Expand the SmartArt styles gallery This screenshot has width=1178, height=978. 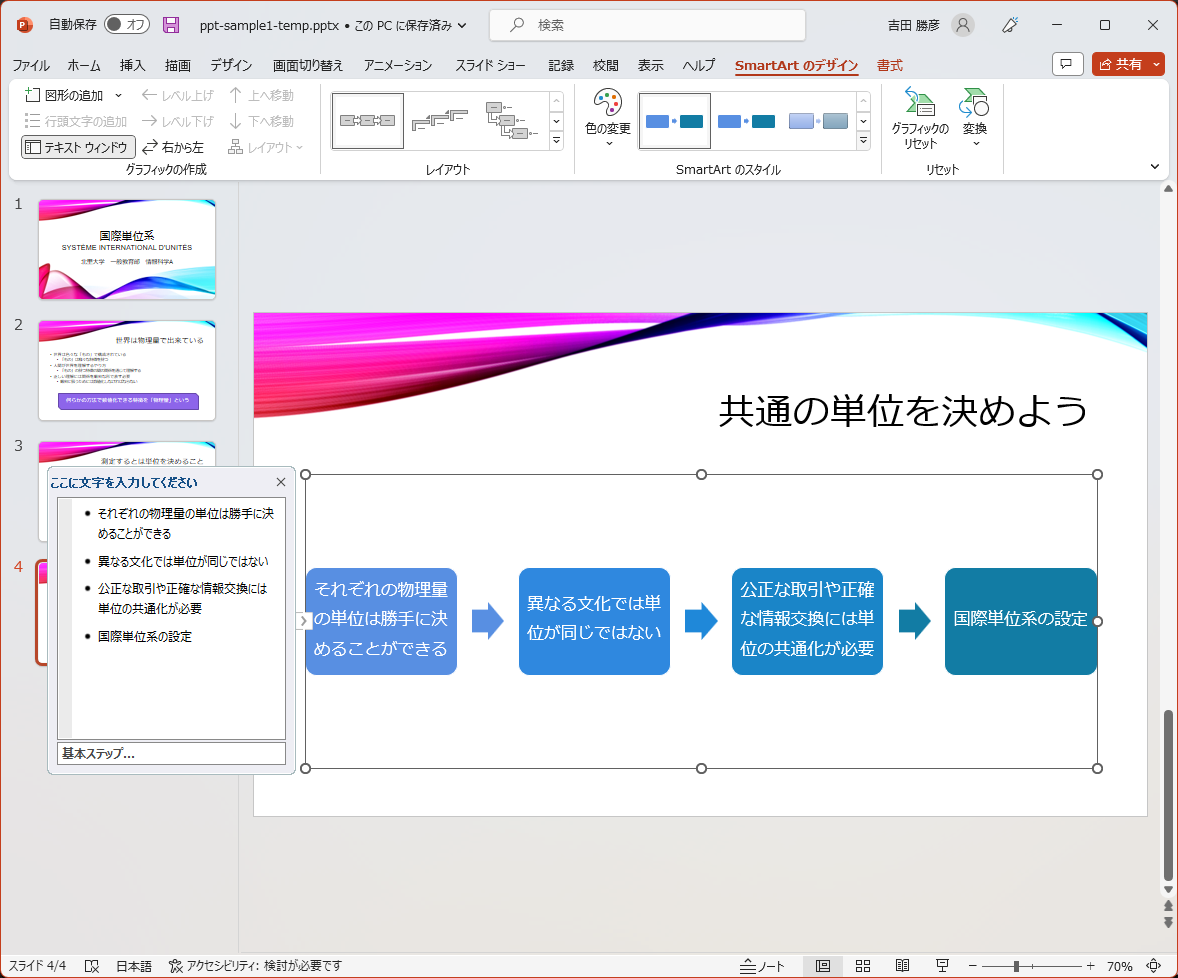point(863,140)
